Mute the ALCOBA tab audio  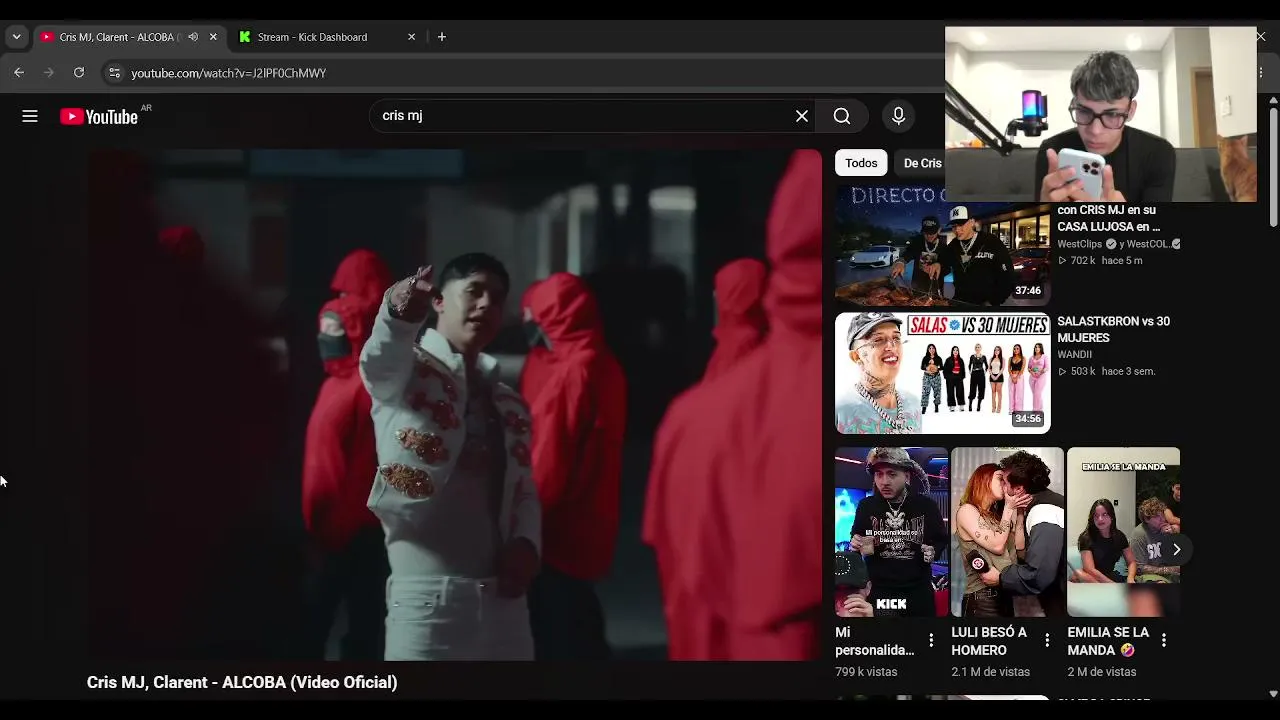(193, 37)
